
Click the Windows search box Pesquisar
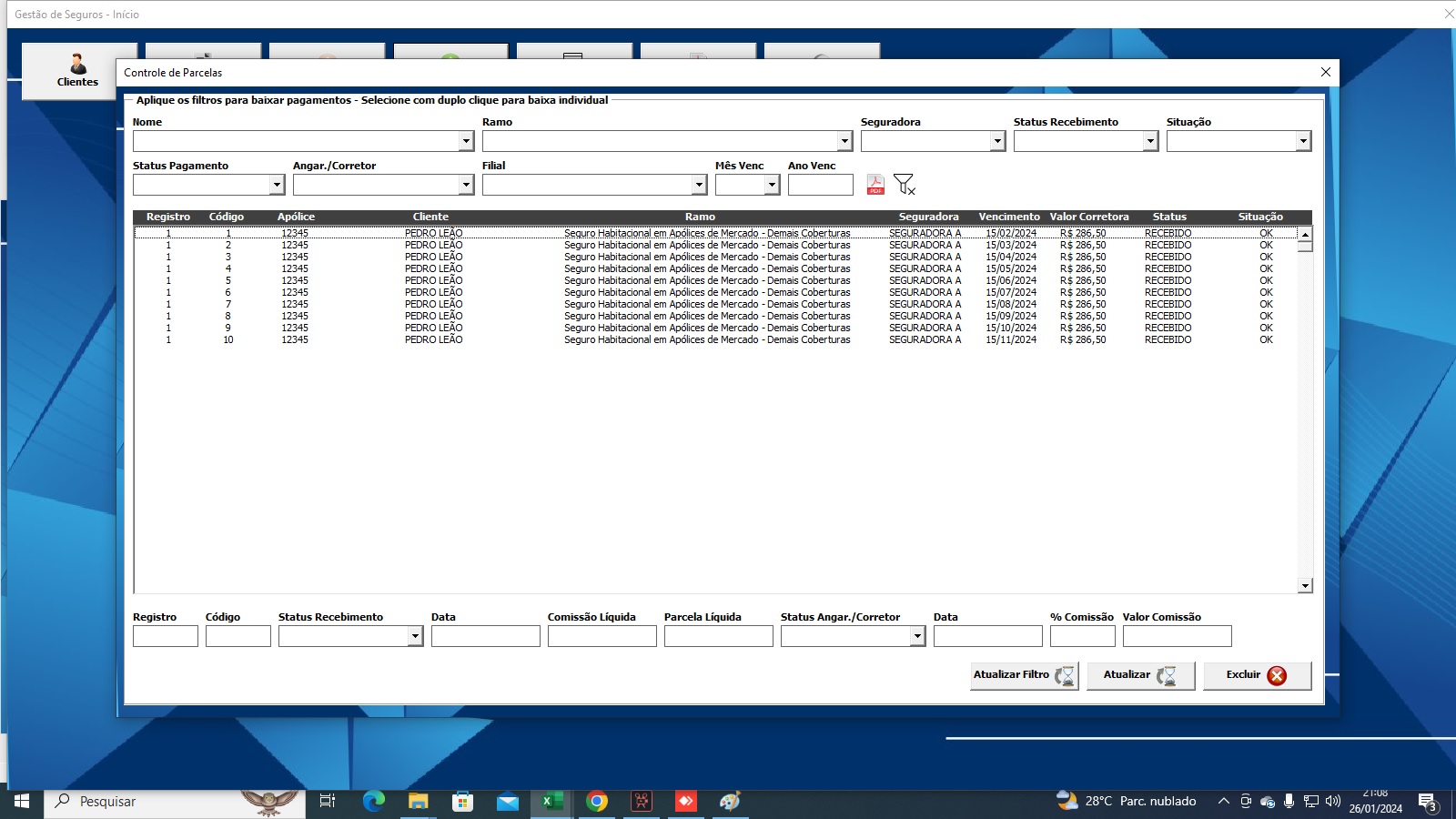pos(175,801)
